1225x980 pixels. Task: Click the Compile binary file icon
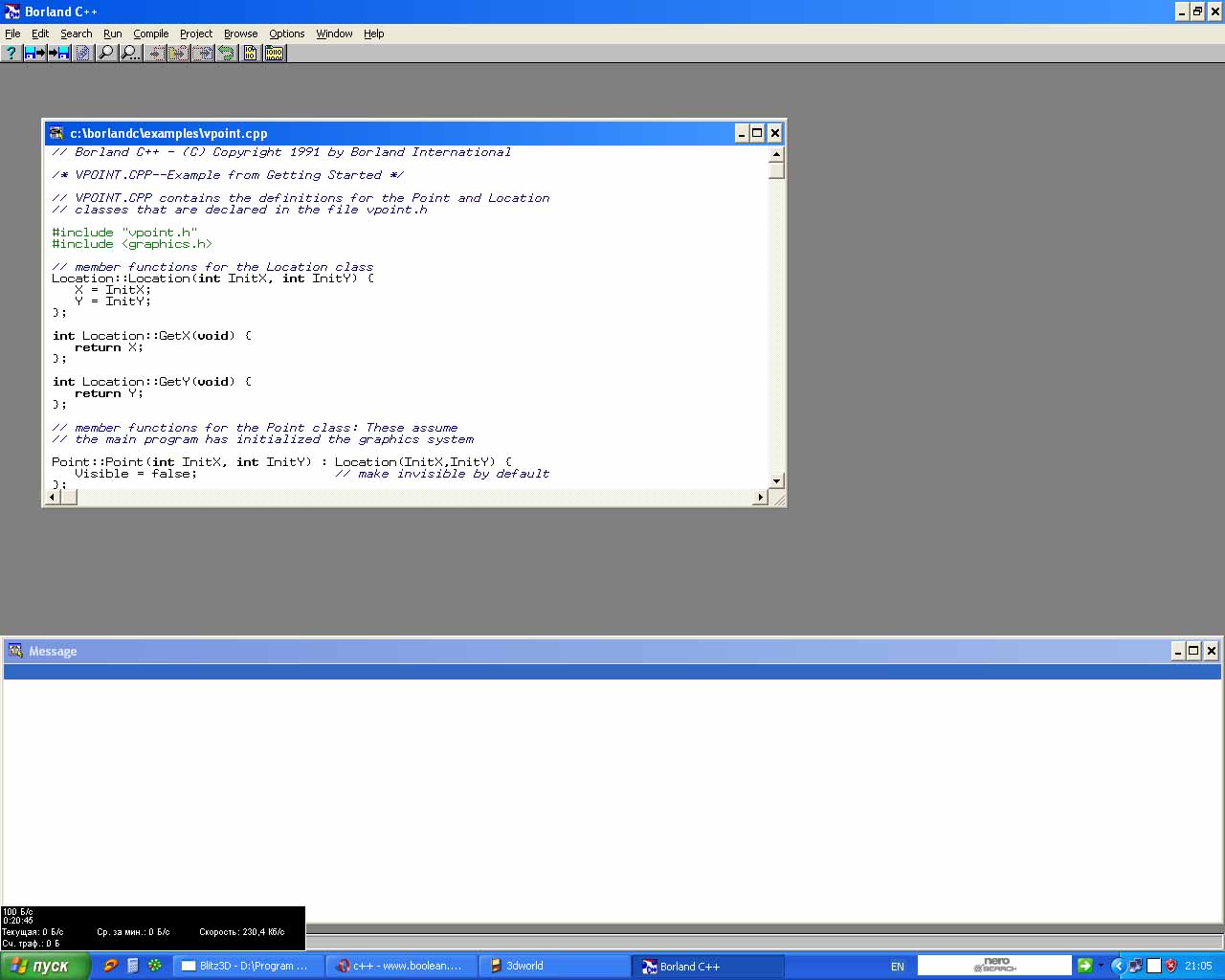250,54
